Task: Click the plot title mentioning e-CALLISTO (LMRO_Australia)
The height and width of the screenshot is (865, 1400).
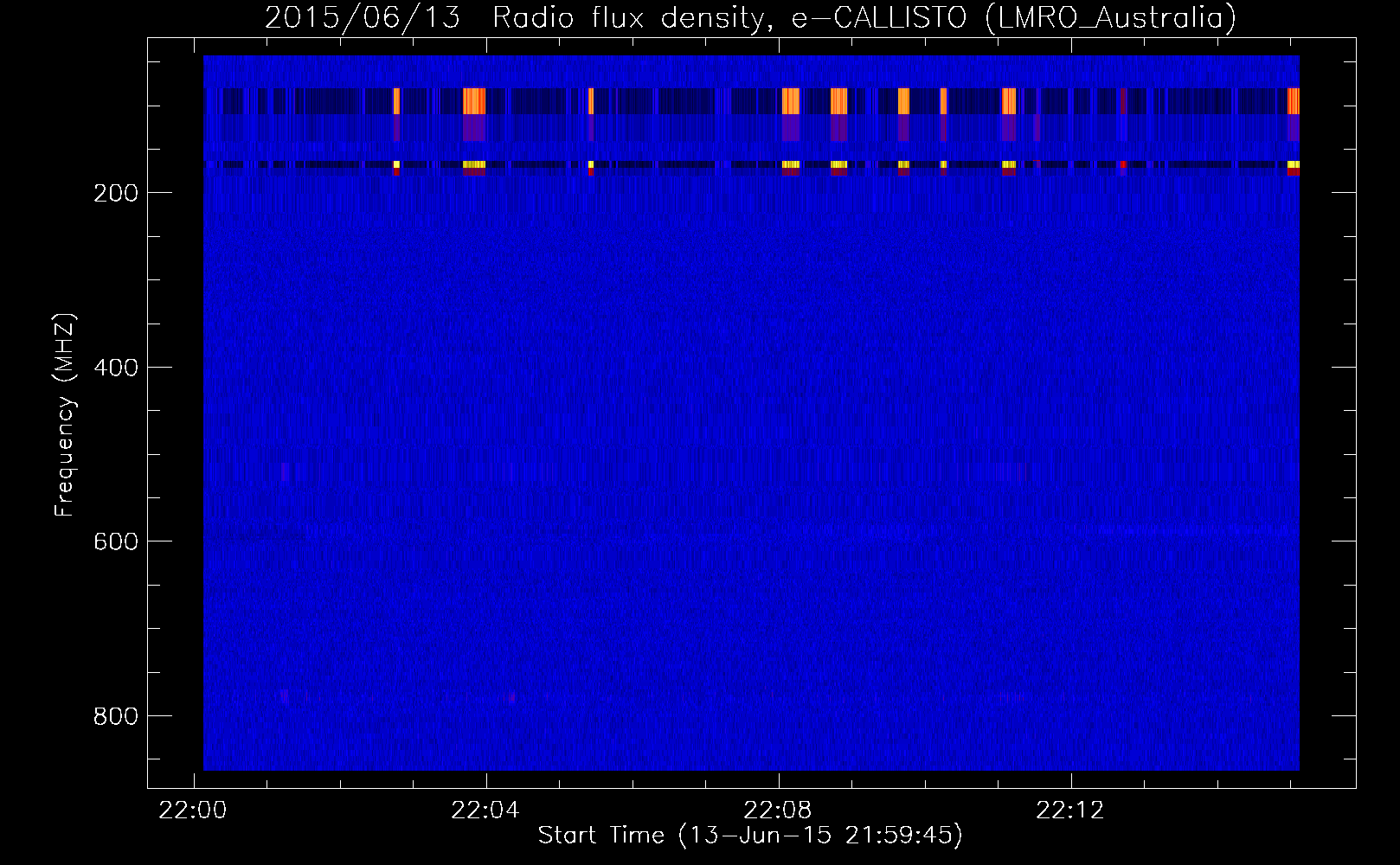Action: pos(750,17)
